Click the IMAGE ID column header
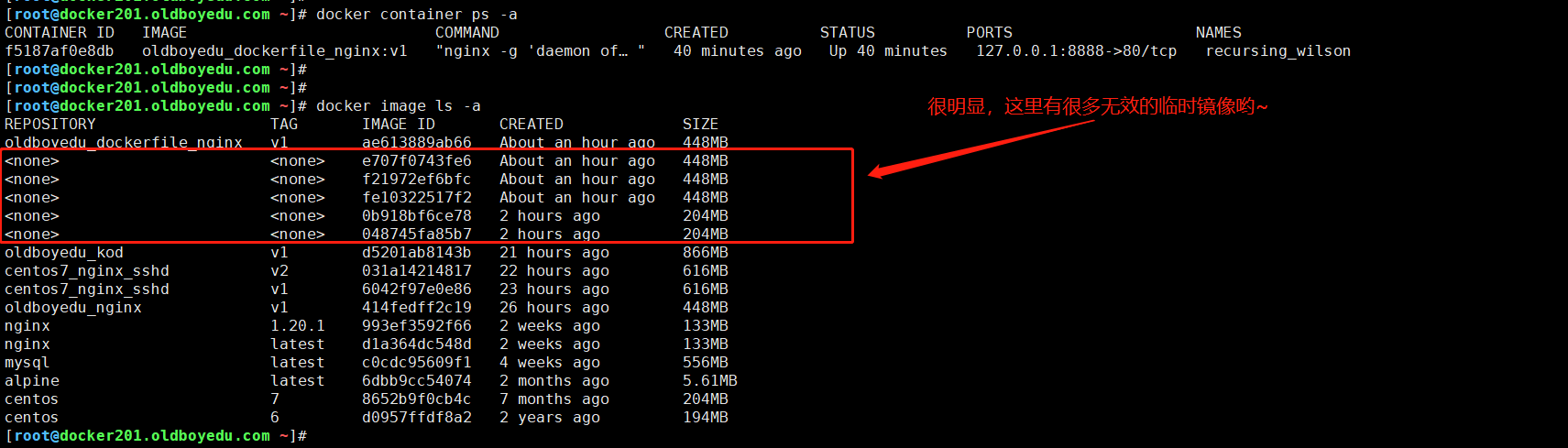1568x448 pixels. pyautogui.click(x=398, y=125)
